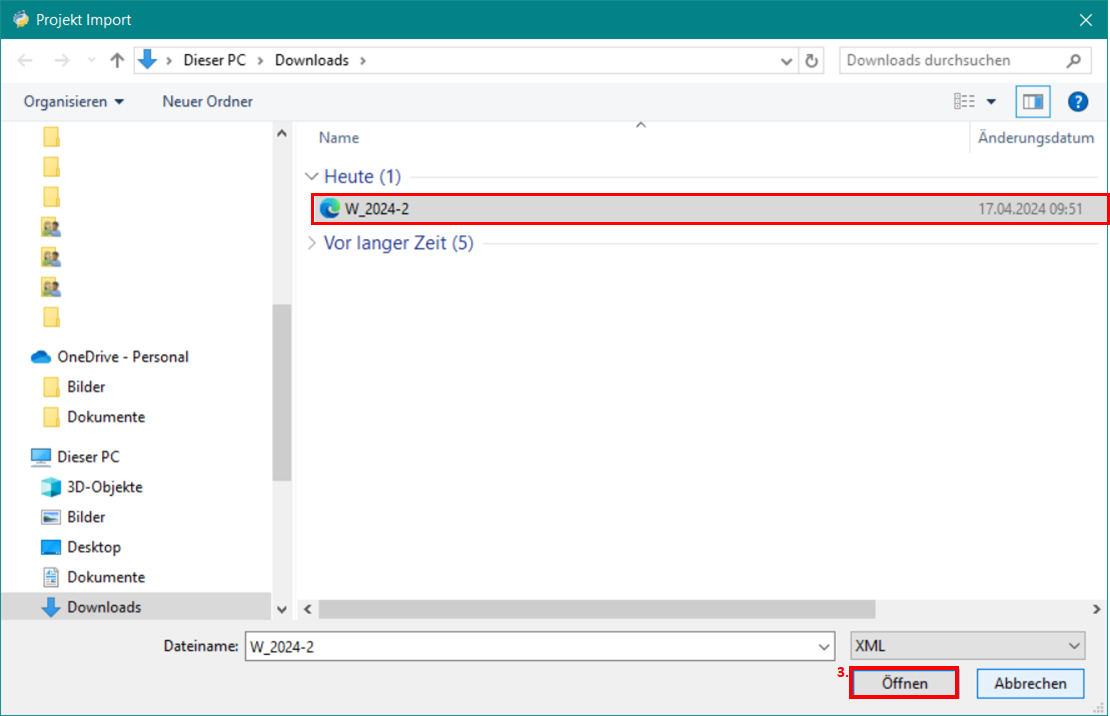This screenshot has height=716, width=1110.
Task: Select OneDrive - Personal in sidebar
Action: (122, 357)
